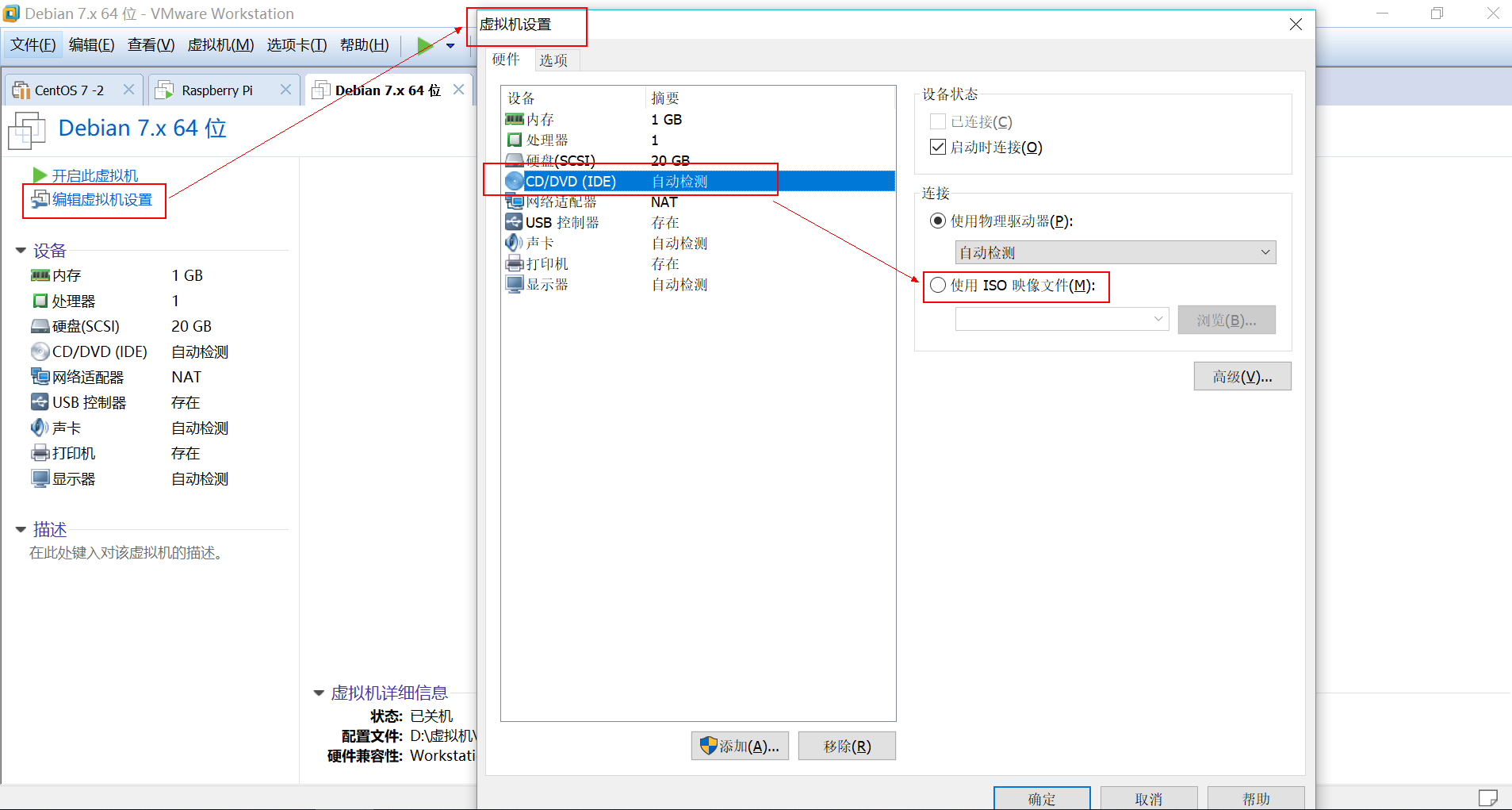Click the 帮助 button in settings dialog
The height and width of the screenshot is (810, 1512).
coord(1256,798)
